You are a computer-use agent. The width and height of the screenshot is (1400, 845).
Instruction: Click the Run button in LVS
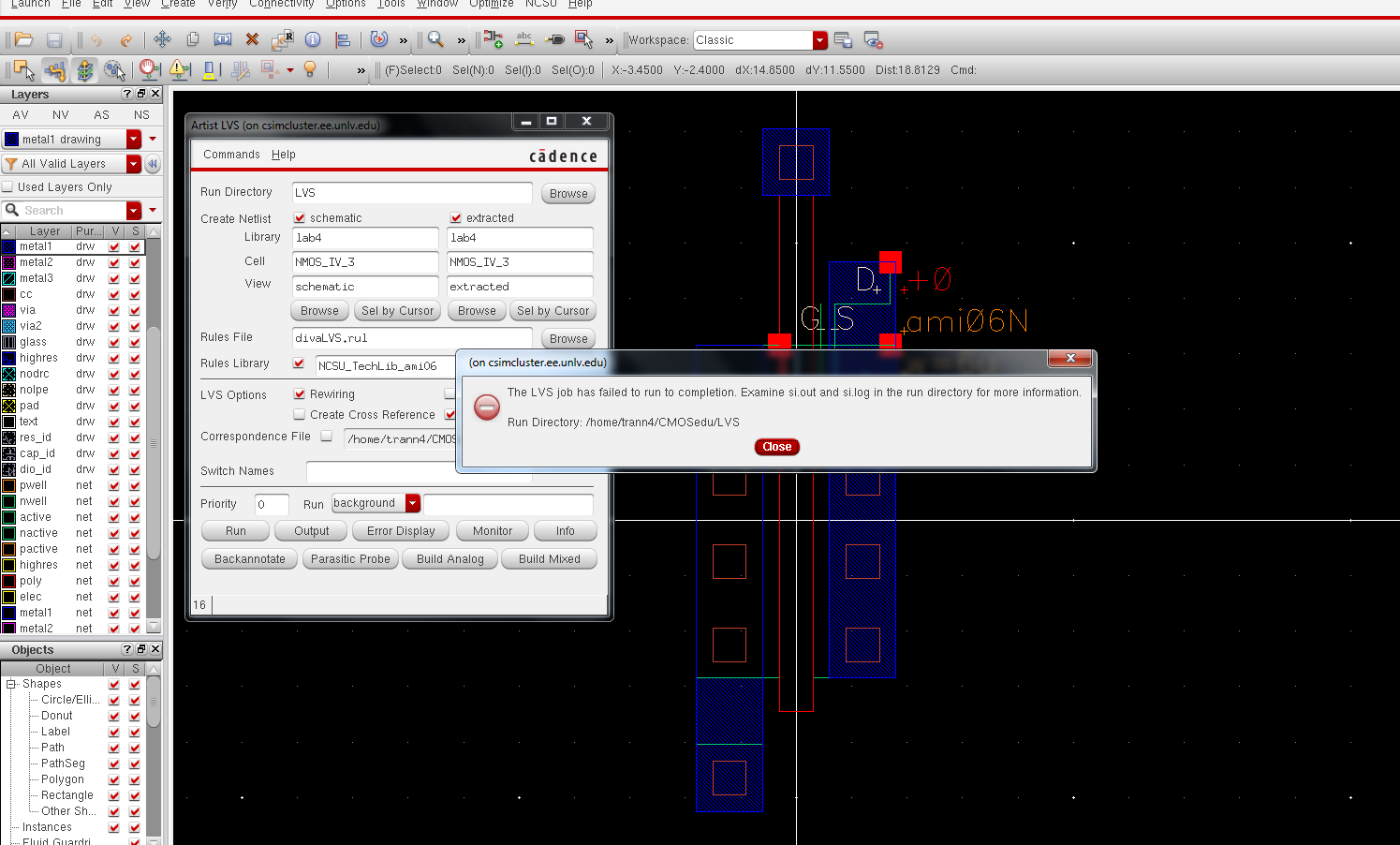coord(236,531)
